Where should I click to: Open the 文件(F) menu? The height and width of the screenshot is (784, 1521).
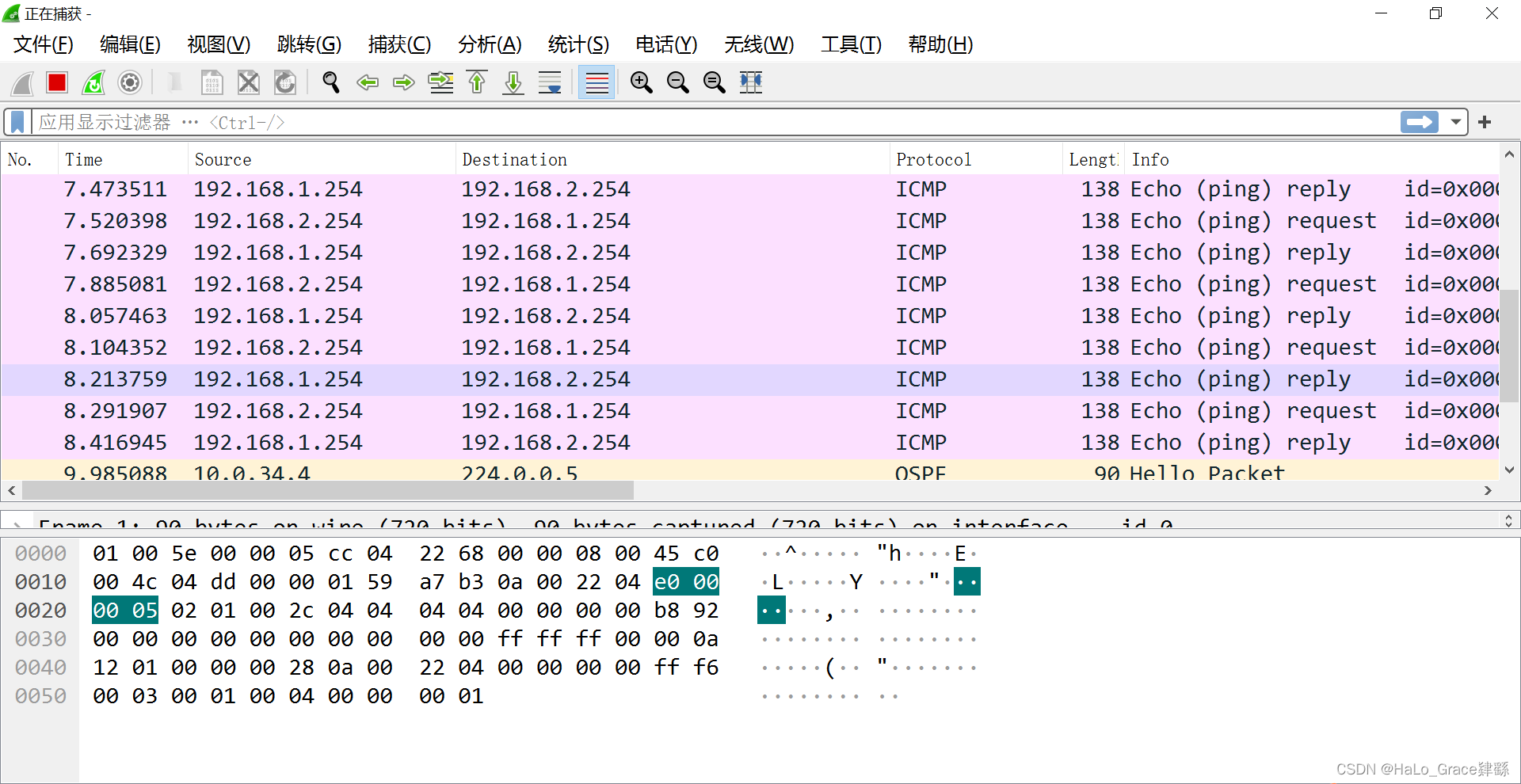44,44
